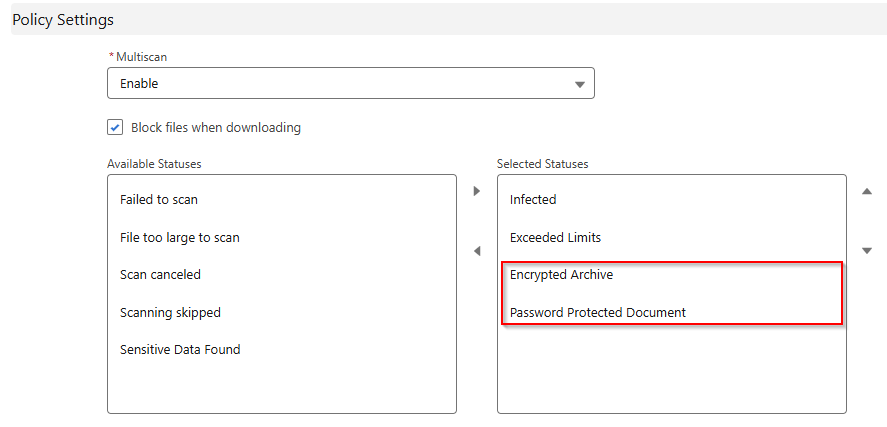Move the selected status up

(867, 191)
